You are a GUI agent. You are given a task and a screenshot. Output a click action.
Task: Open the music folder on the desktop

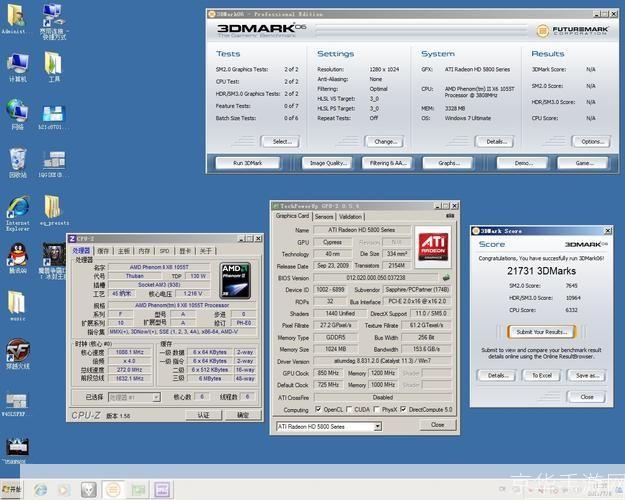click(x=17, y=305)
